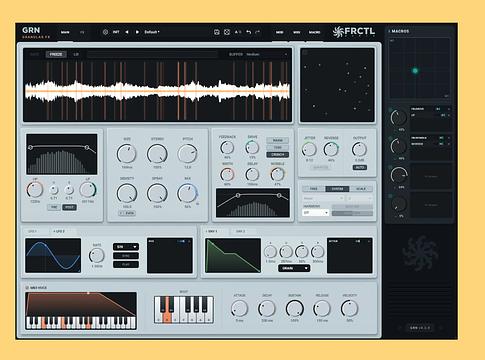Toggle the AUTO output button

(x=360, y=167)
